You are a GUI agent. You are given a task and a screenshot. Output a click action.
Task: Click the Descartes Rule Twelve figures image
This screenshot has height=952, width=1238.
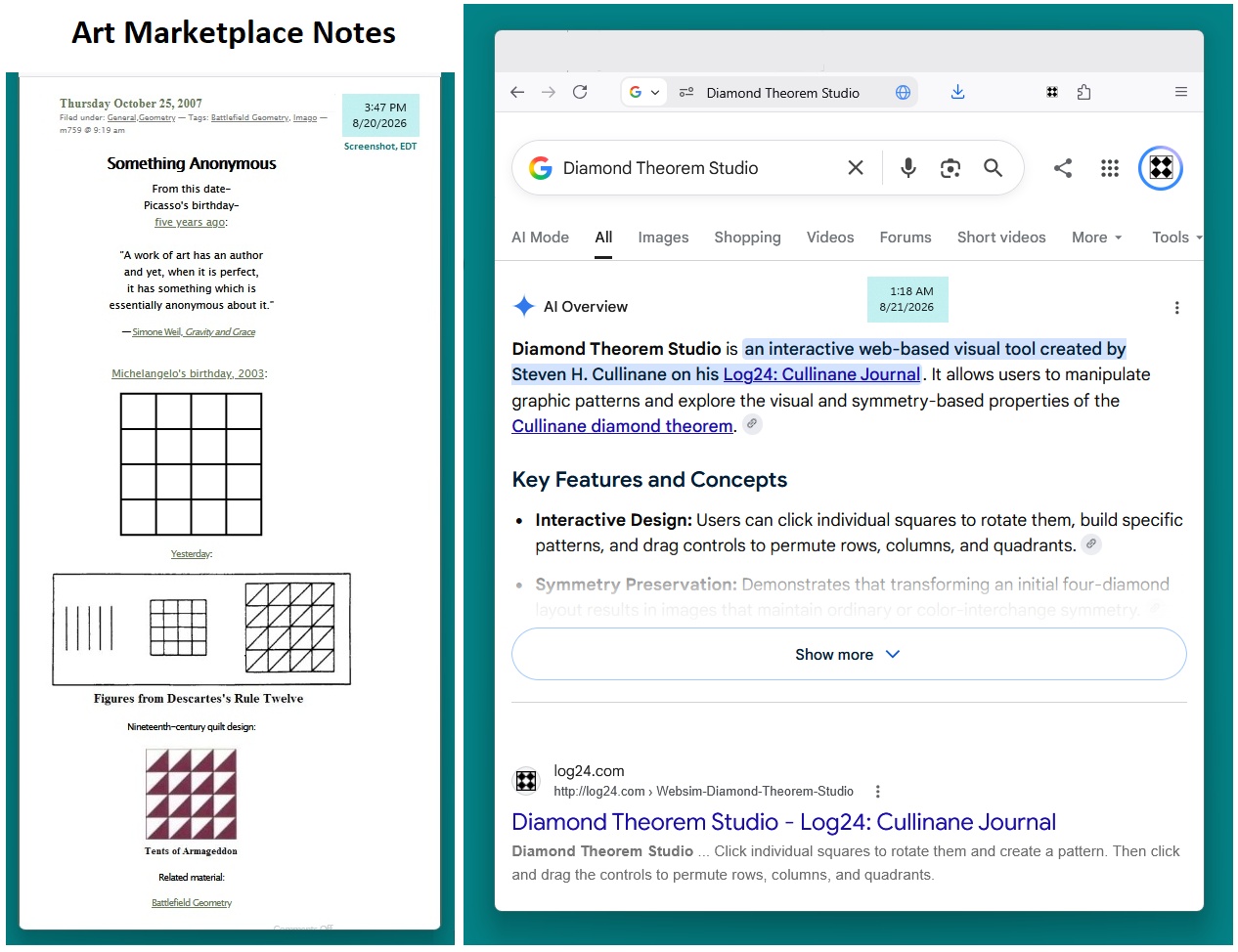(200, 628)
